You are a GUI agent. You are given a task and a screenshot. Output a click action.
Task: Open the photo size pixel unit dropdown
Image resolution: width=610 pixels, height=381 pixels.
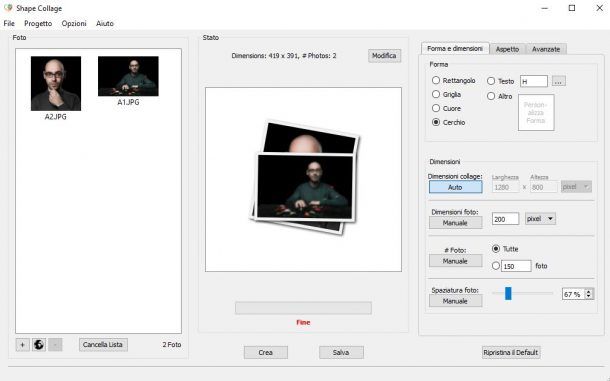point(540,219)
